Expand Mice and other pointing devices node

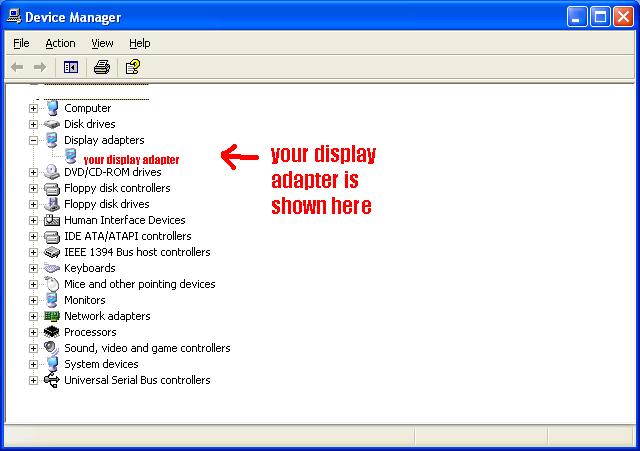tap(33, 284)
